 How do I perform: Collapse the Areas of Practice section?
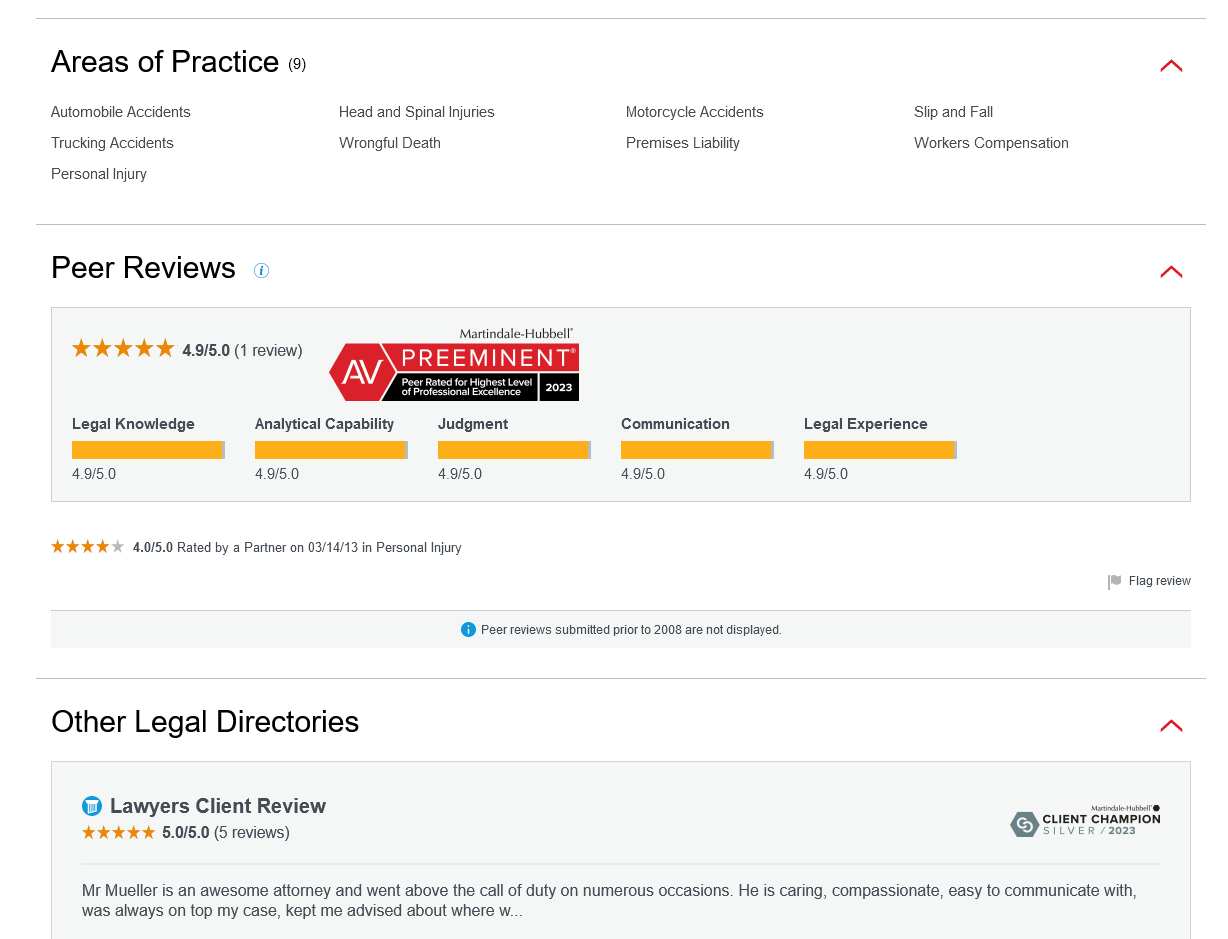(x=1171, y=66)
